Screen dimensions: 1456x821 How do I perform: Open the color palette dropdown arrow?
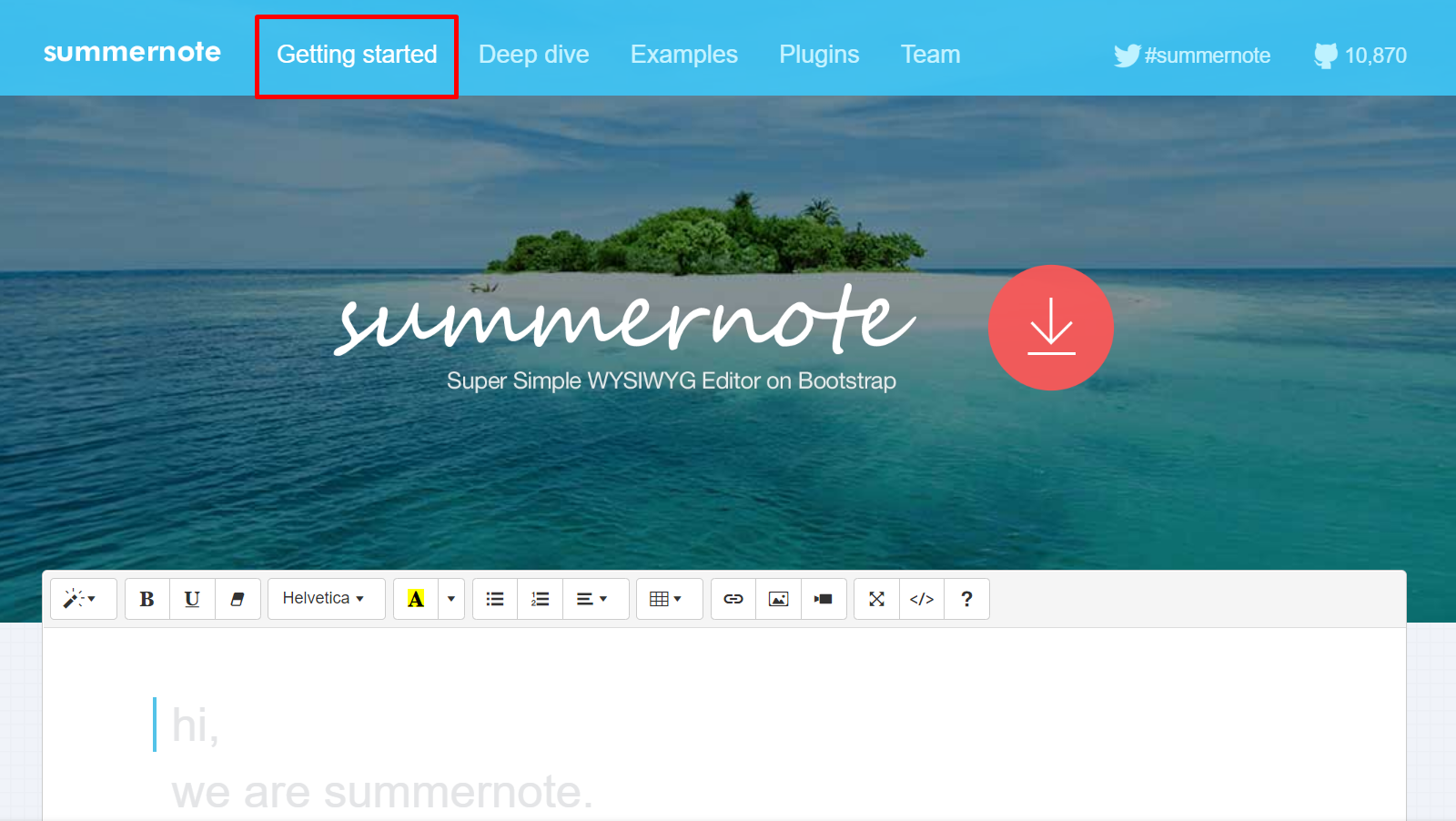[x=451, y=599]
